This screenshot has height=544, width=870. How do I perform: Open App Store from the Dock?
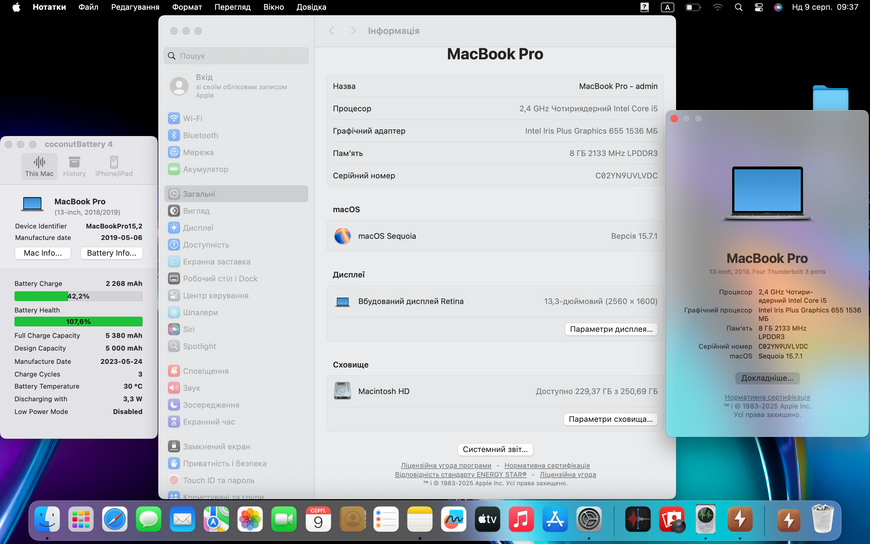555,520
